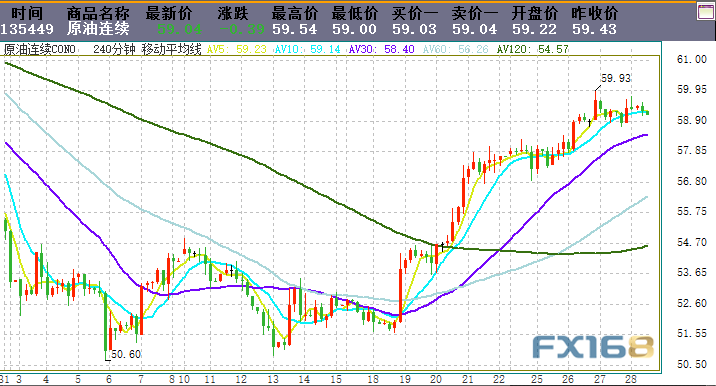Image resolution: width=716 pixels, height=386 pixels.
Task: Click the 原油连续 product name cell
Action: coord(98,29)
